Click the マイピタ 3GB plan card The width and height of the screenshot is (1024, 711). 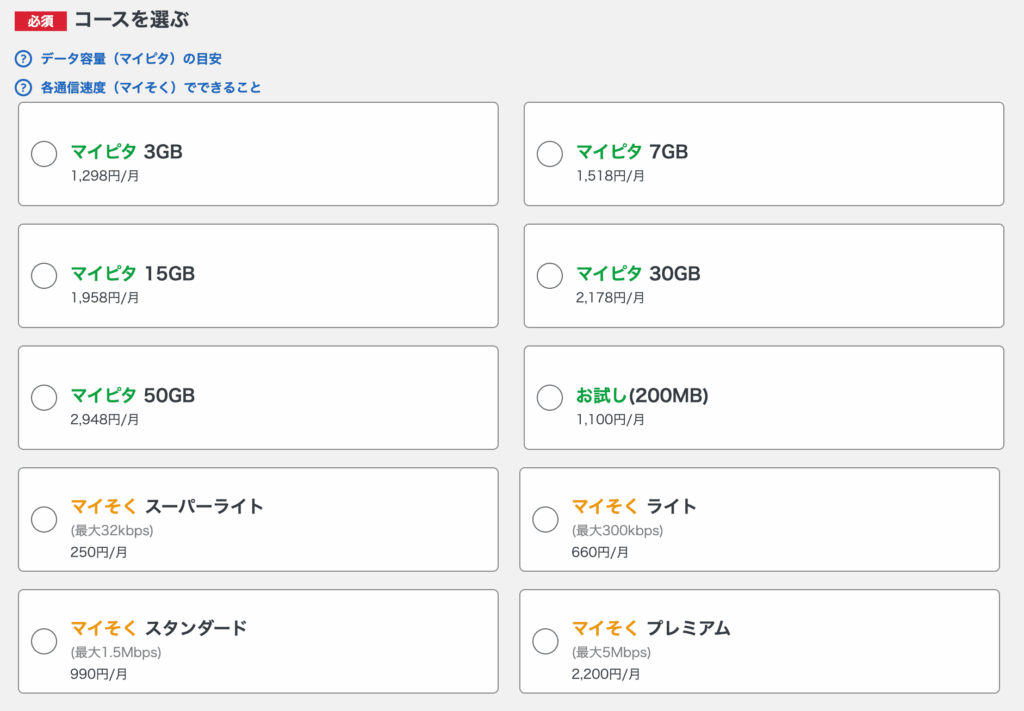coord(256,154)
